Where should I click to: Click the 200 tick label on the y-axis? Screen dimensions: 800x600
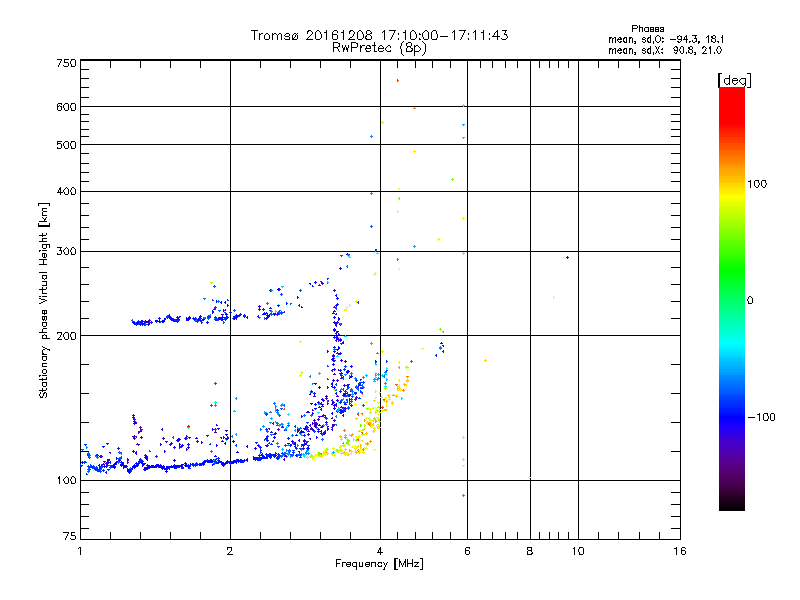click(x=66, y=336)
